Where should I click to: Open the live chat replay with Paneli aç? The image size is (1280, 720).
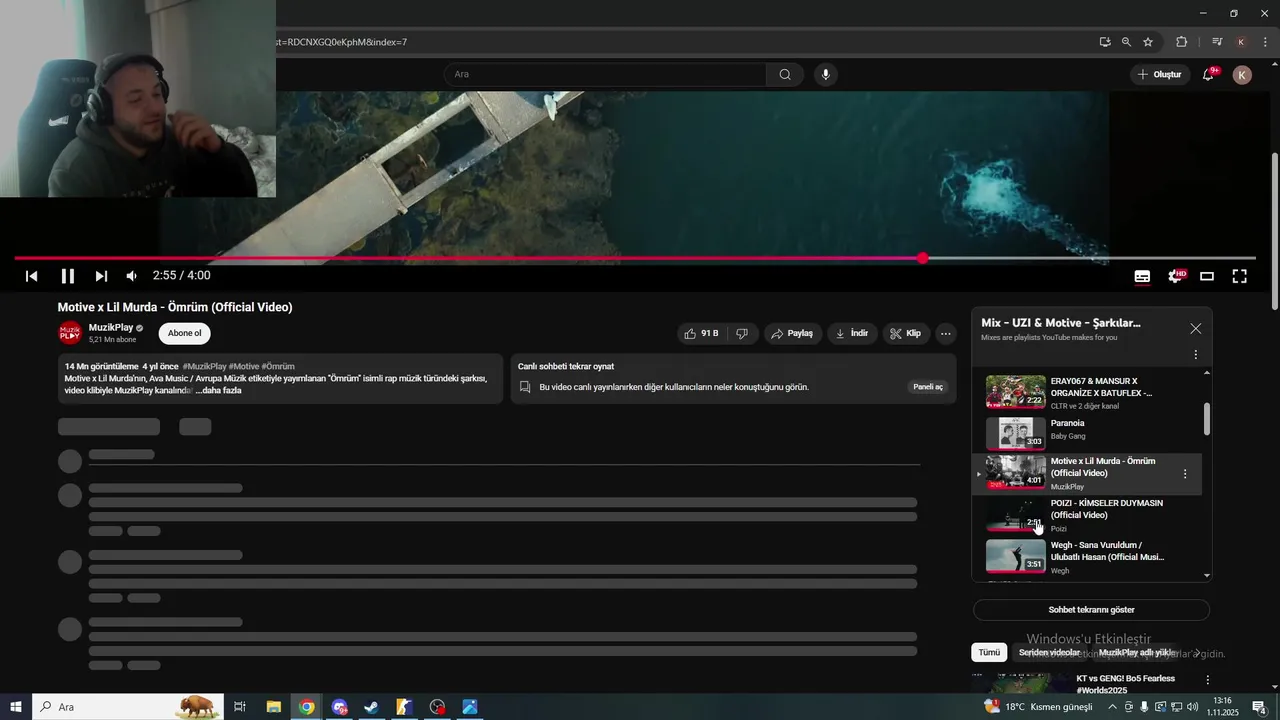coord(928,387)
